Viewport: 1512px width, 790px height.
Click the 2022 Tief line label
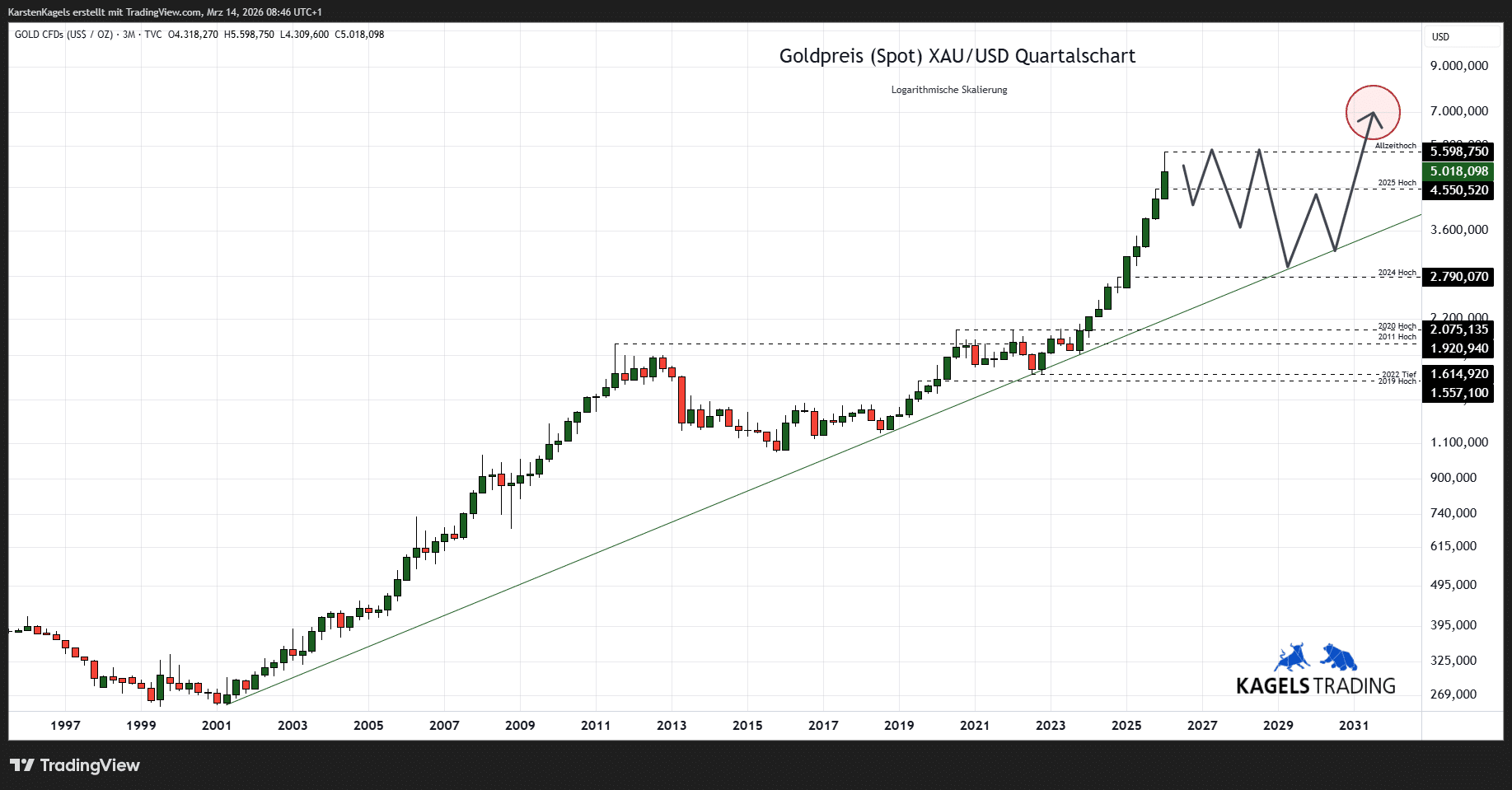coord(1398,374)
